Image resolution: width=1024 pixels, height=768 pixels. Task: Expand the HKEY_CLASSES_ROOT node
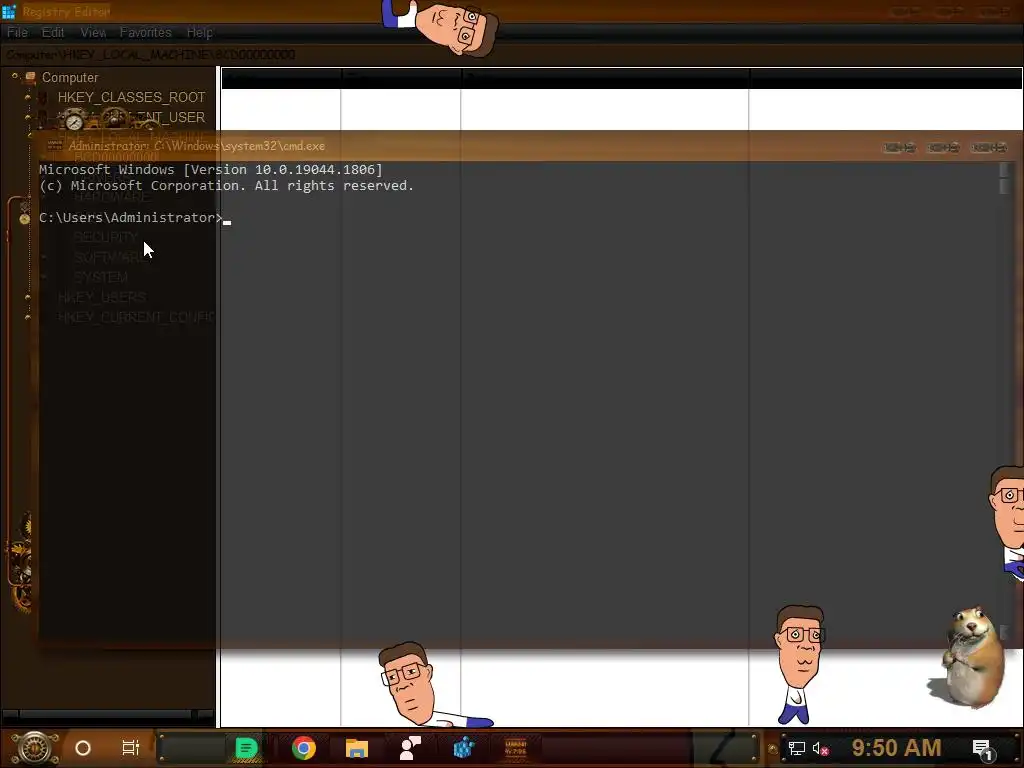[27, 97]
